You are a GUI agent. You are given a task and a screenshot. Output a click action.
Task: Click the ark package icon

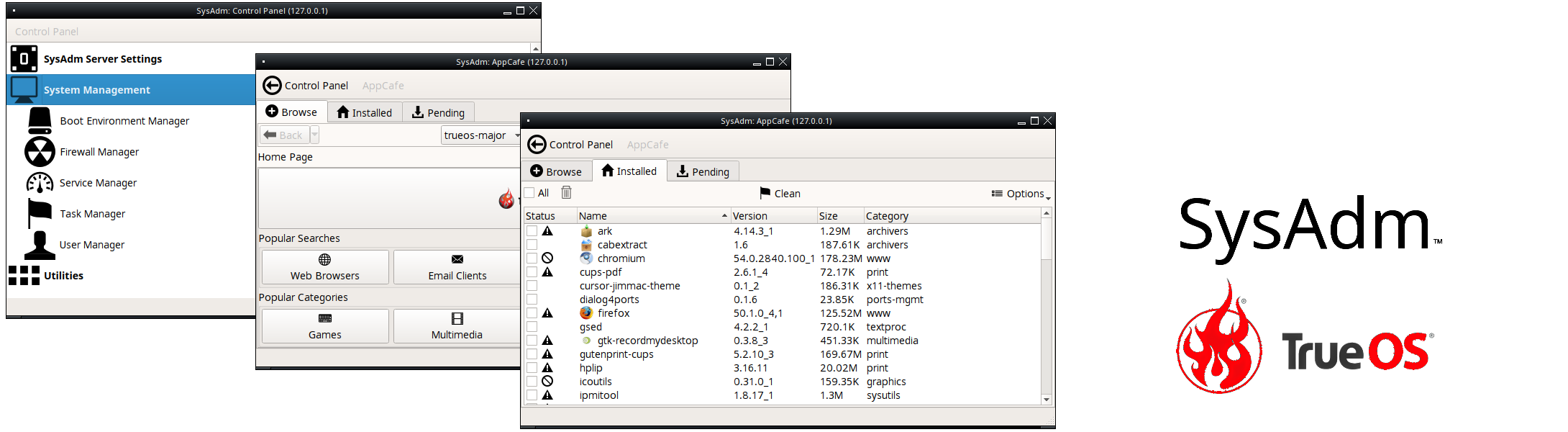click(586, 231)
